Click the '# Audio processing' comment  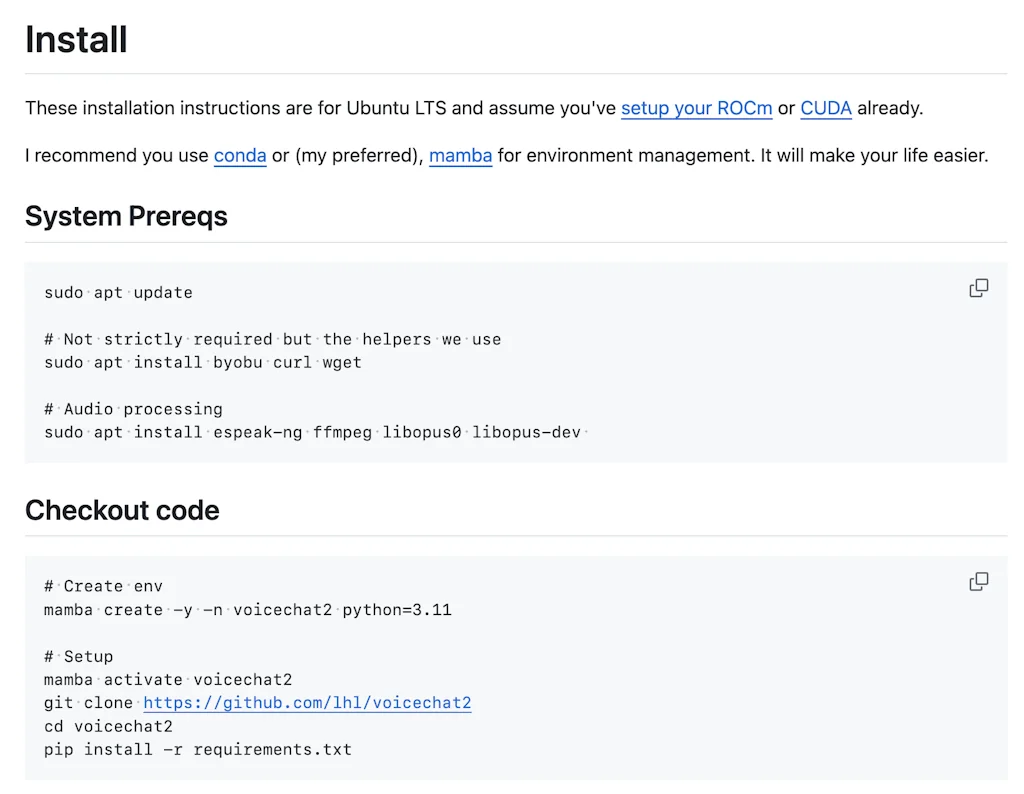click(133, 409)
